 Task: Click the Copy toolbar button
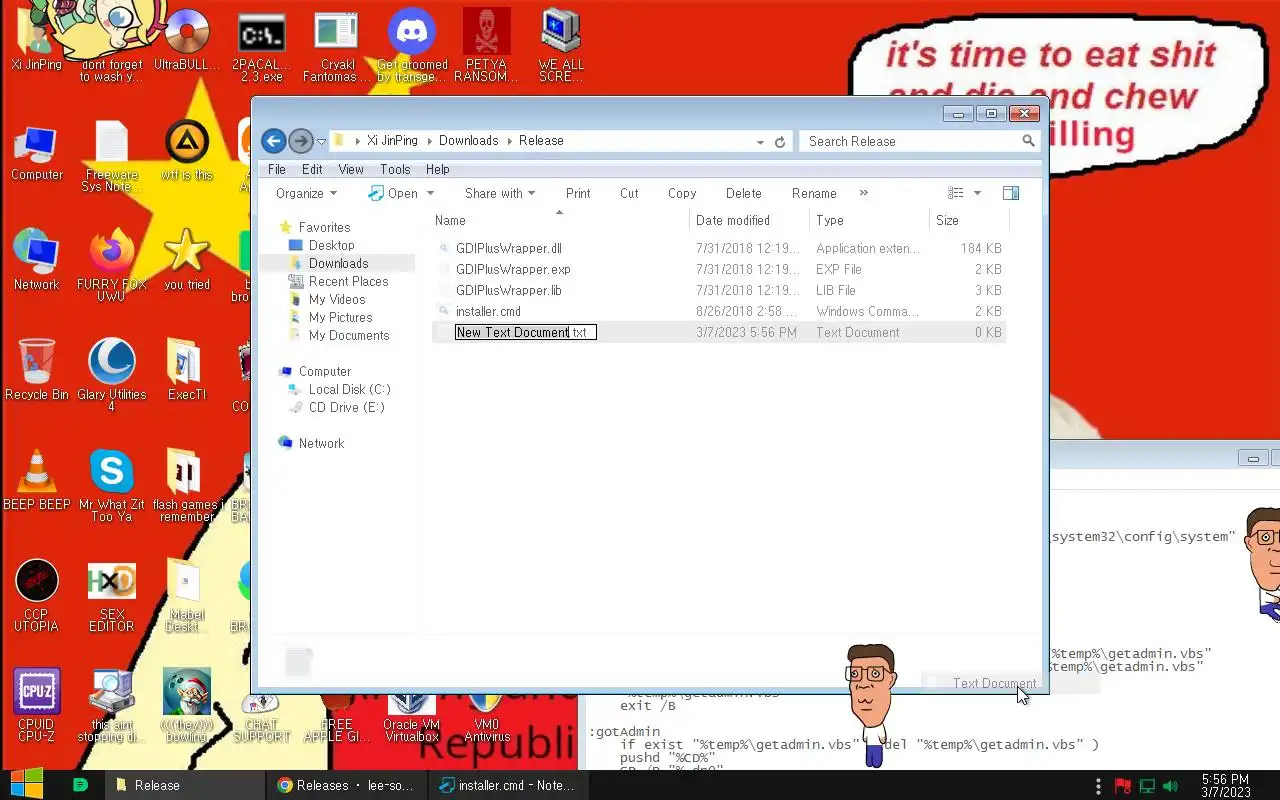pos(682,193)
